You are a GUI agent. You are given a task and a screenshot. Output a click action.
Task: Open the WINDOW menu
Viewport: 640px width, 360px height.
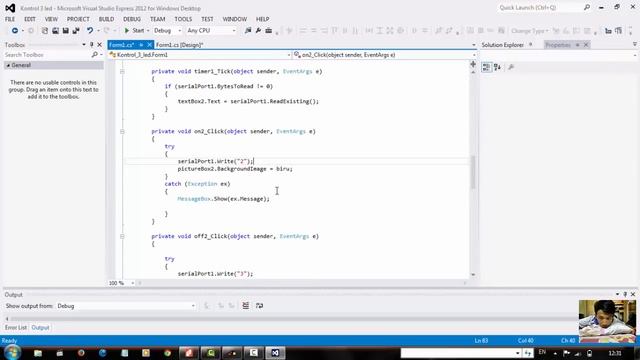[235, 19]
